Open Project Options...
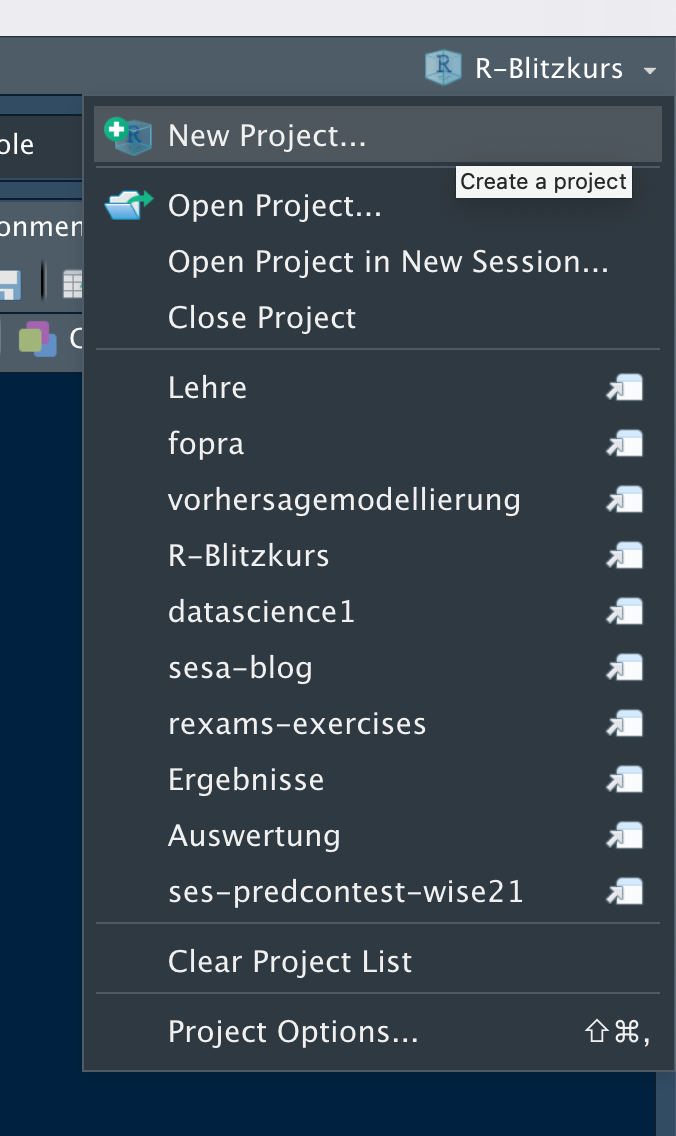 tap(293, 1032)
